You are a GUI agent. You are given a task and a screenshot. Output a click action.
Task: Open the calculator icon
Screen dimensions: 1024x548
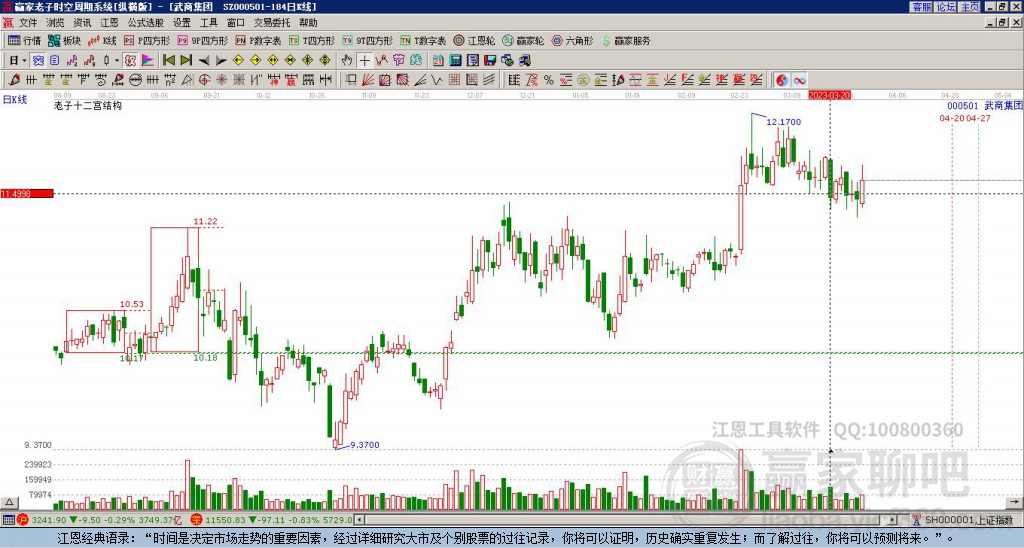(455, 61)
